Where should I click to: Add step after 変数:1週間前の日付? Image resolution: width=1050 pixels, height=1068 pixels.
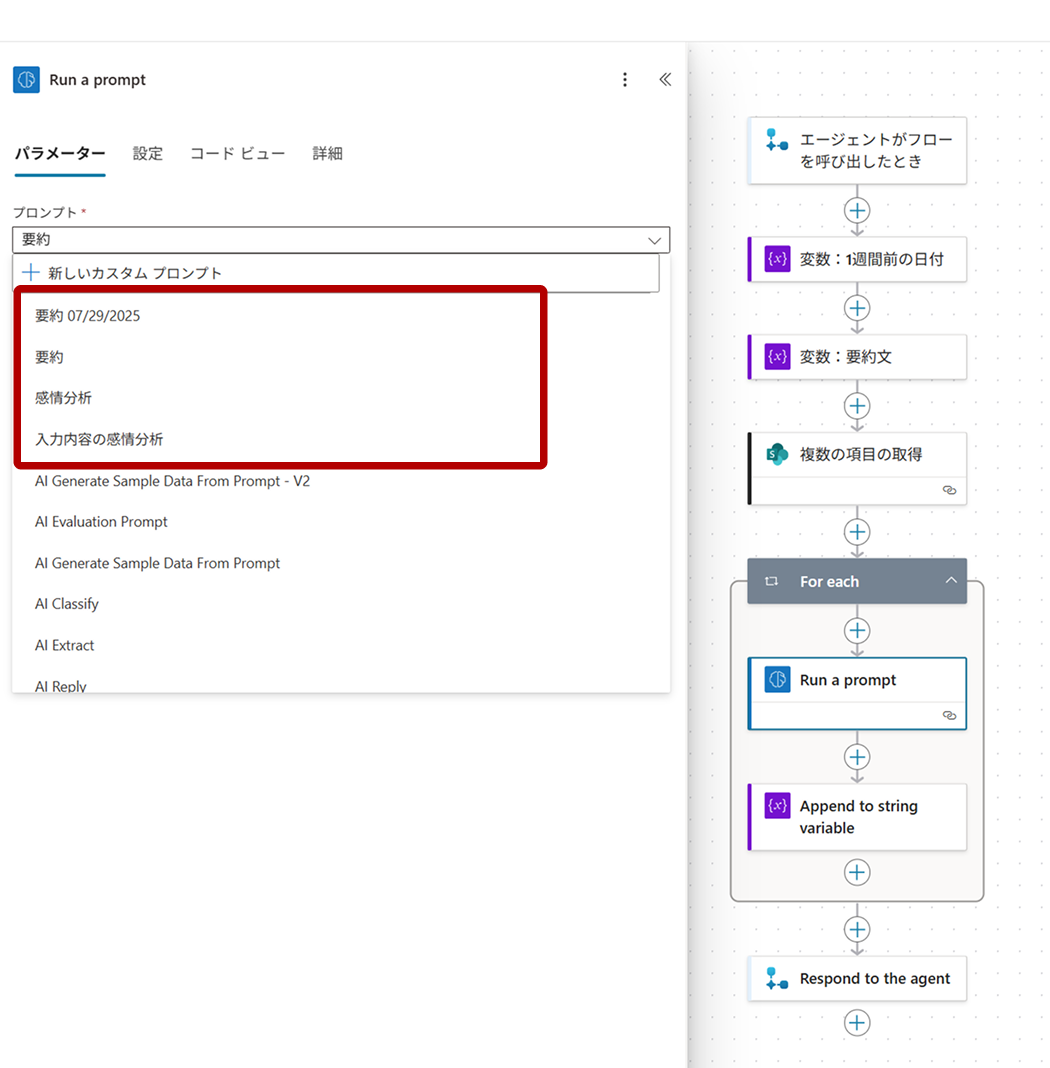[857, 308]
